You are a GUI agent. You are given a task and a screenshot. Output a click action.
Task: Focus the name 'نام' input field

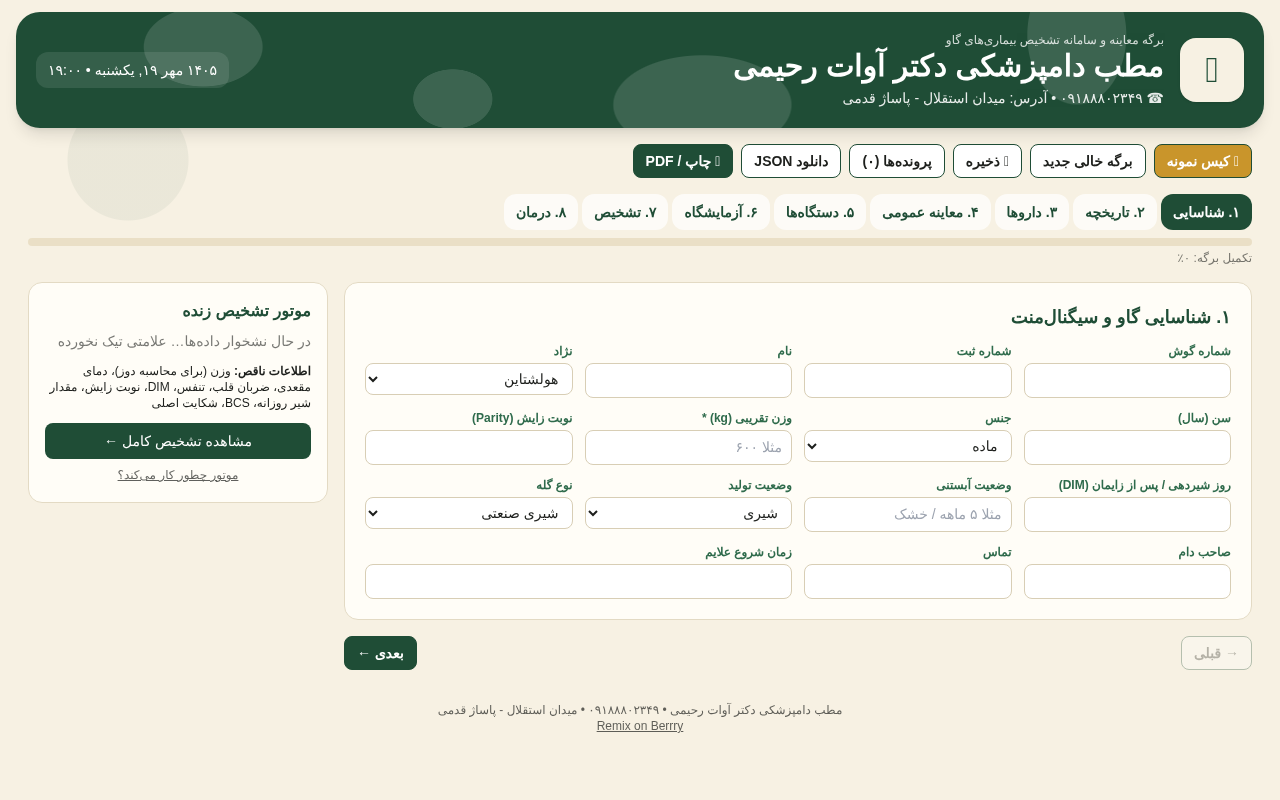pyautogui.click(x=688, y=380)
